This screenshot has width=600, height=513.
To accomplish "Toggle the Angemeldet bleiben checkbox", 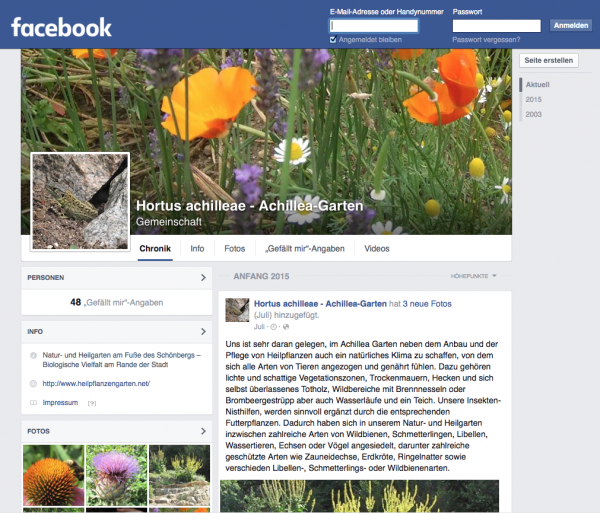I will 333,40.
